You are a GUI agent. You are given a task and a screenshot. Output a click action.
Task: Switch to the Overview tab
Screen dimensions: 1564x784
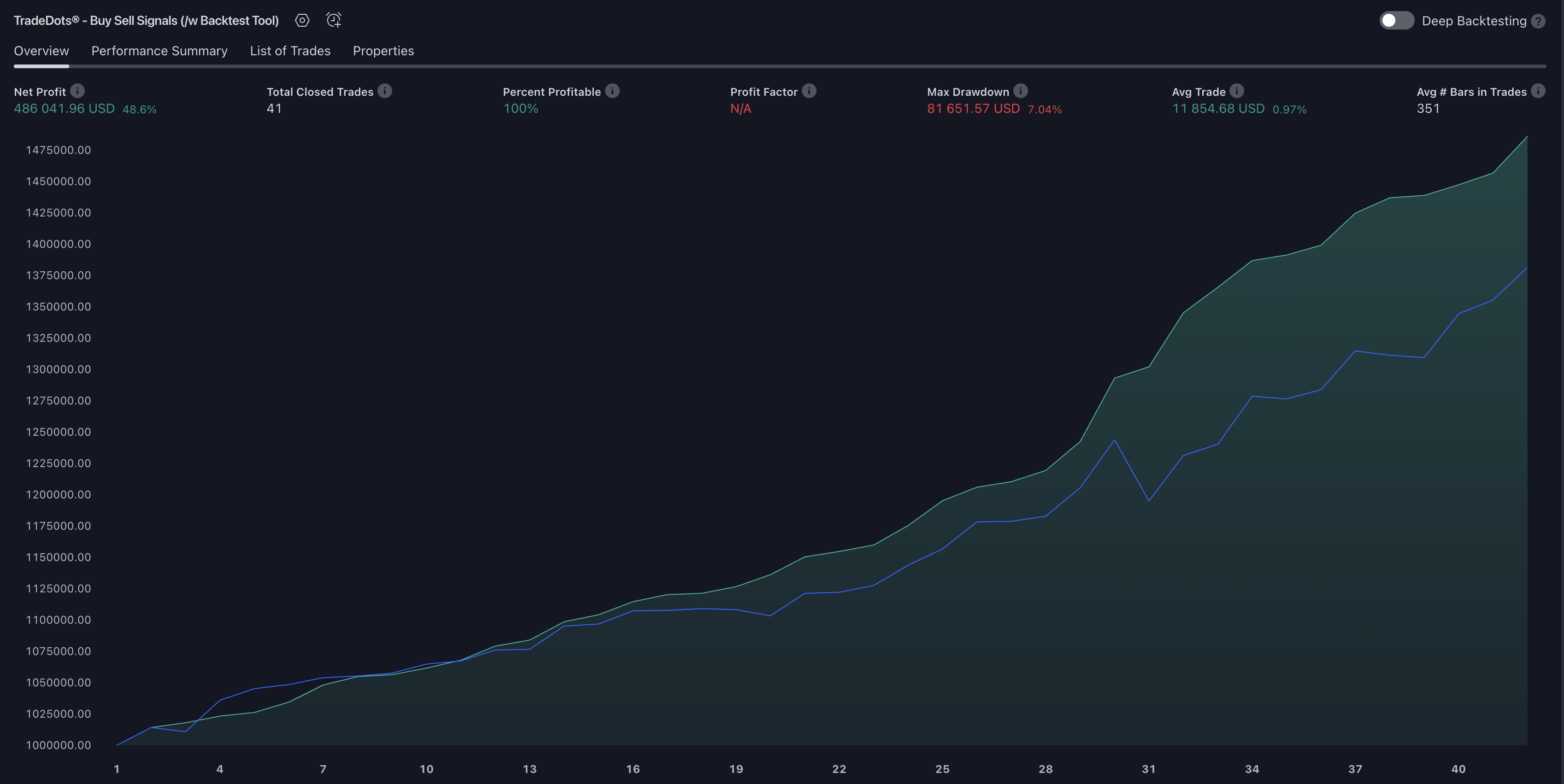(x=41, y=51)
